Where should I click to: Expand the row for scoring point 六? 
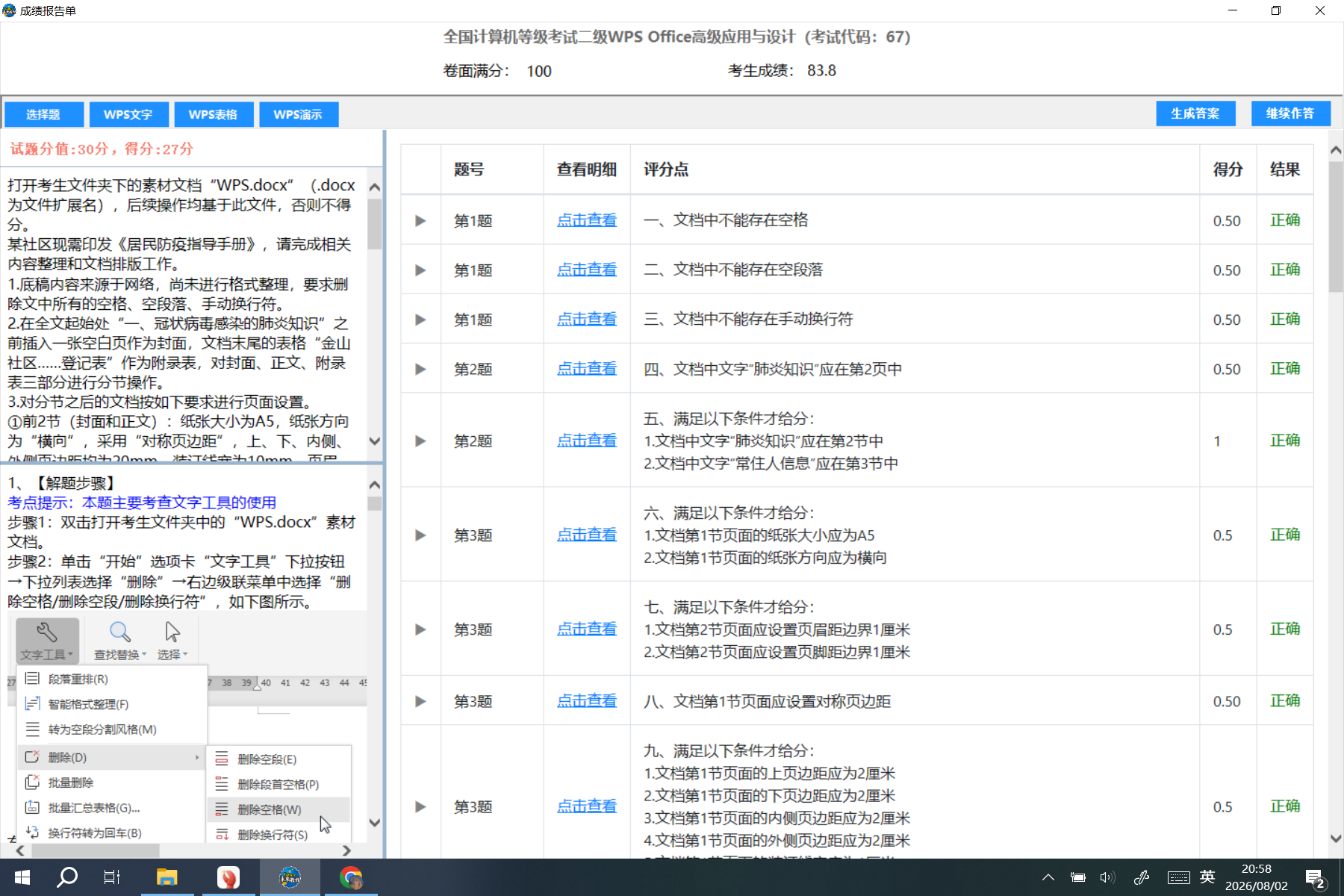420,535
